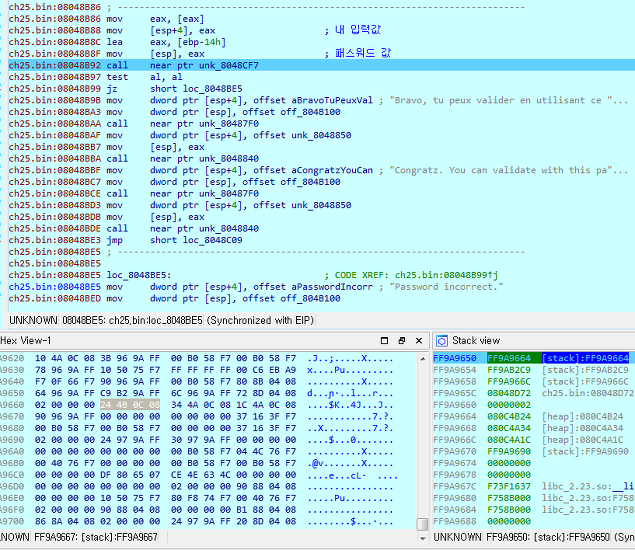Click [heap]:080C4B24 stack reference
This screenshot has height=550, width=635.
[582, 416]
